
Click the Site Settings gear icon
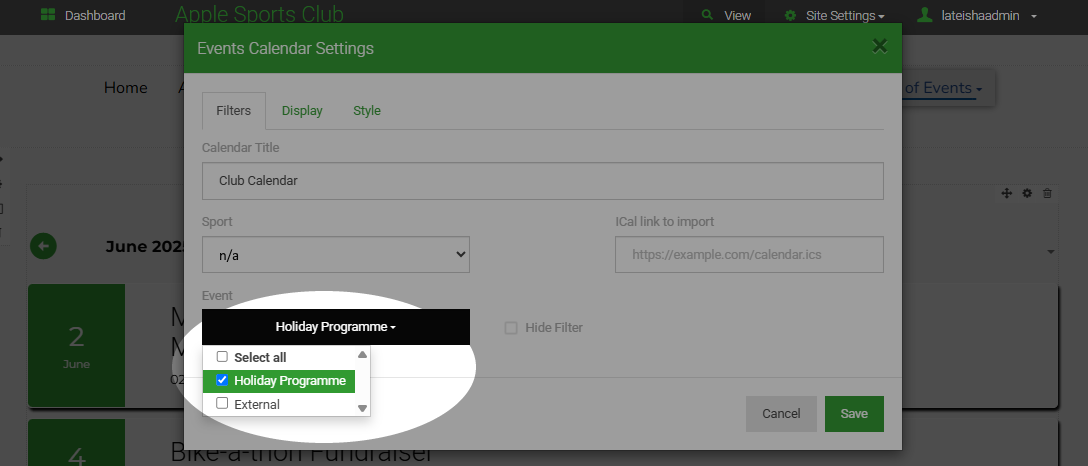[x=790, y=15]
